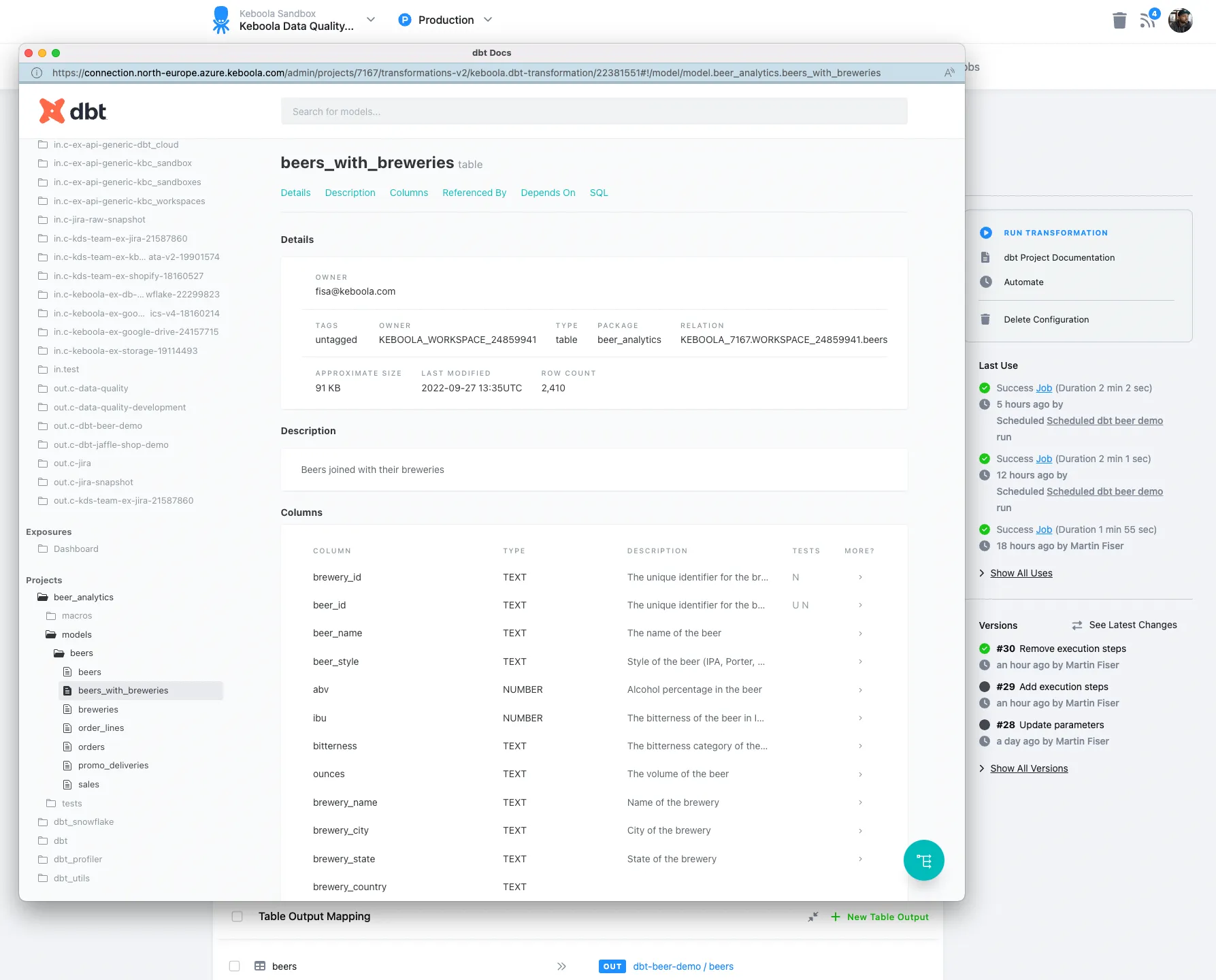Open the Scheduled dbt beer demo link from 12 hours ago

tap(1104, 491)
